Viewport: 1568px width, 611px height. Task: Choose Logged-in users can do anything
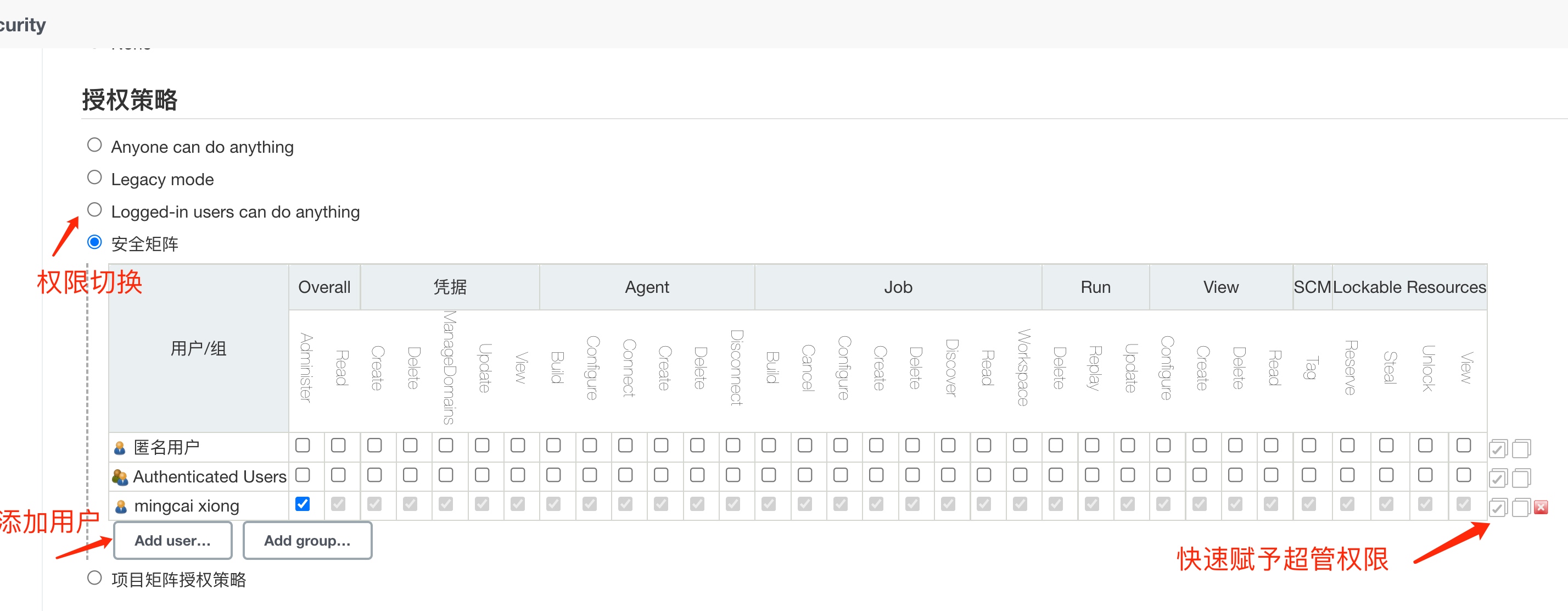[94, 209]
